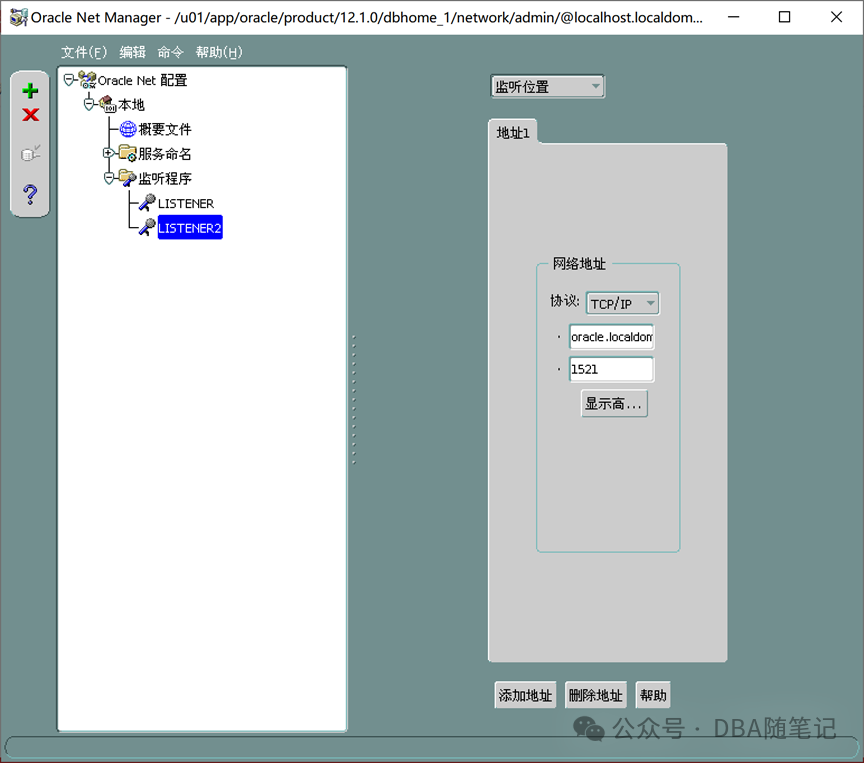864x763 pixels.
Task: Click the Oracle Net Manager title bar icon
Action: tap(18, 18)
